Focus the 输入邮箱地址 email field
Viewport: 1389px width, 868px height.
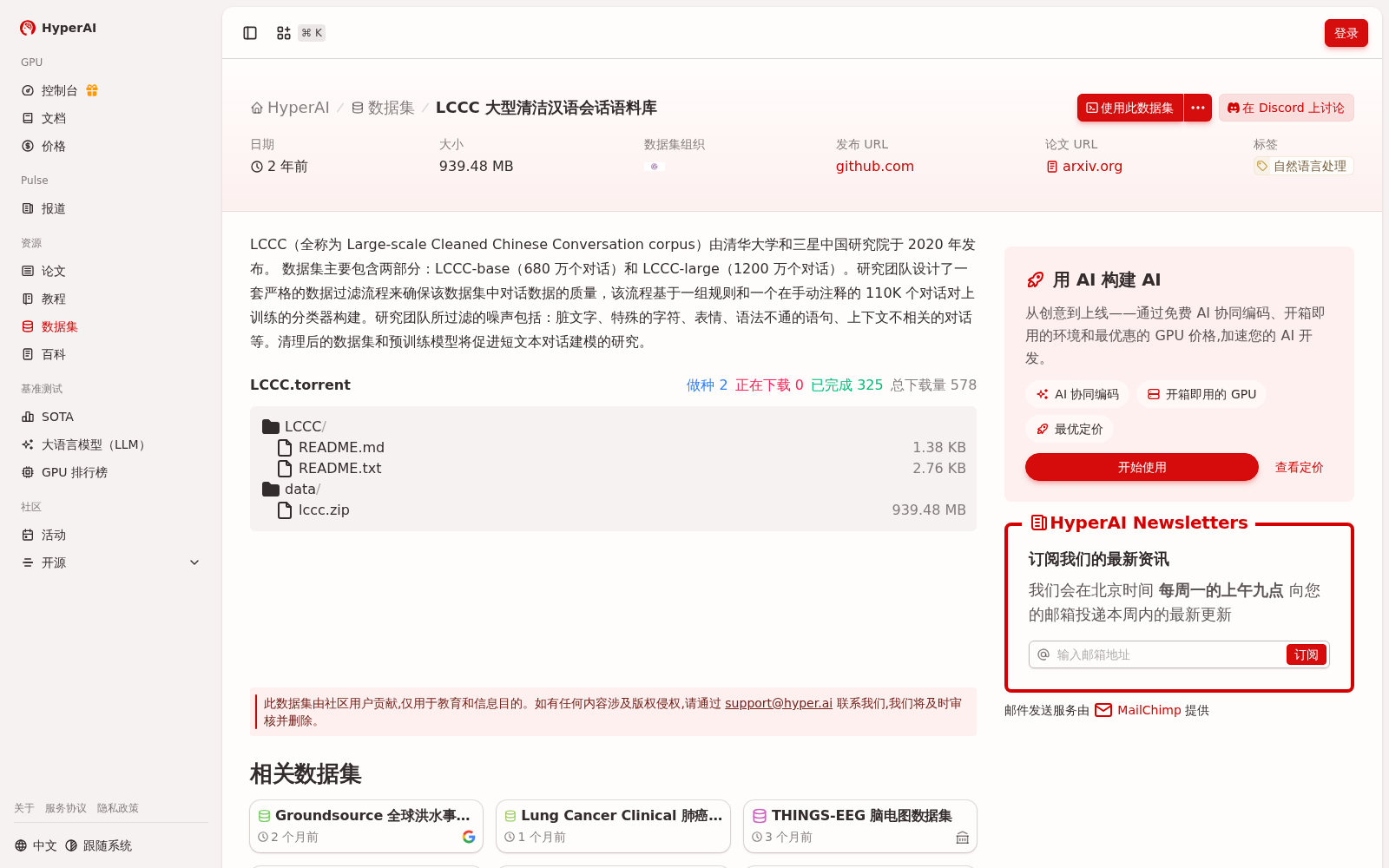1167,654
